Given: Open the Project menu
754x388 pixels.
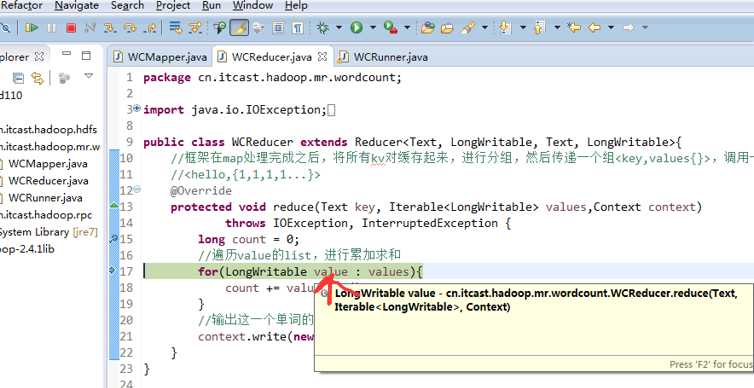Looking at the screenshot, I should pyautogui.click(x=173, y=6).
